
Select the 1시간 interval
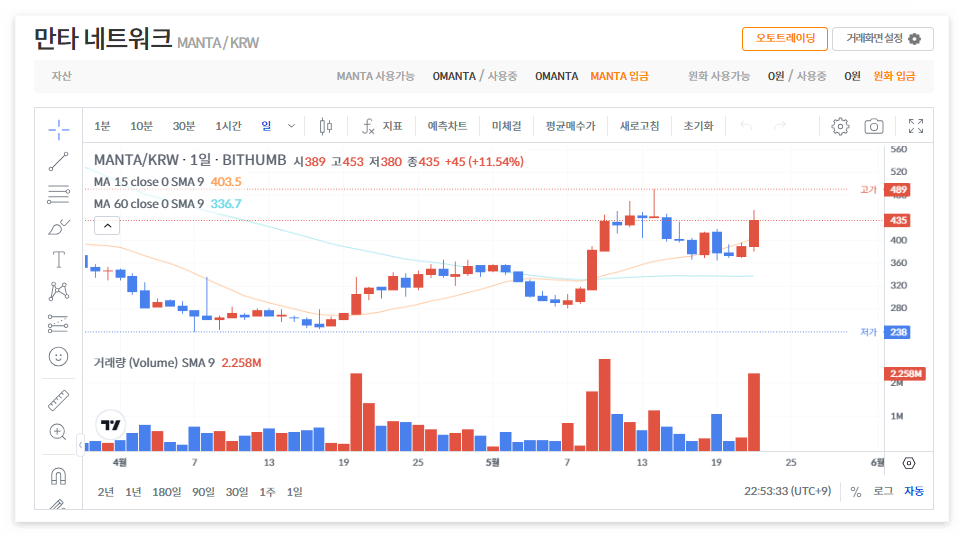coord(228,126)
